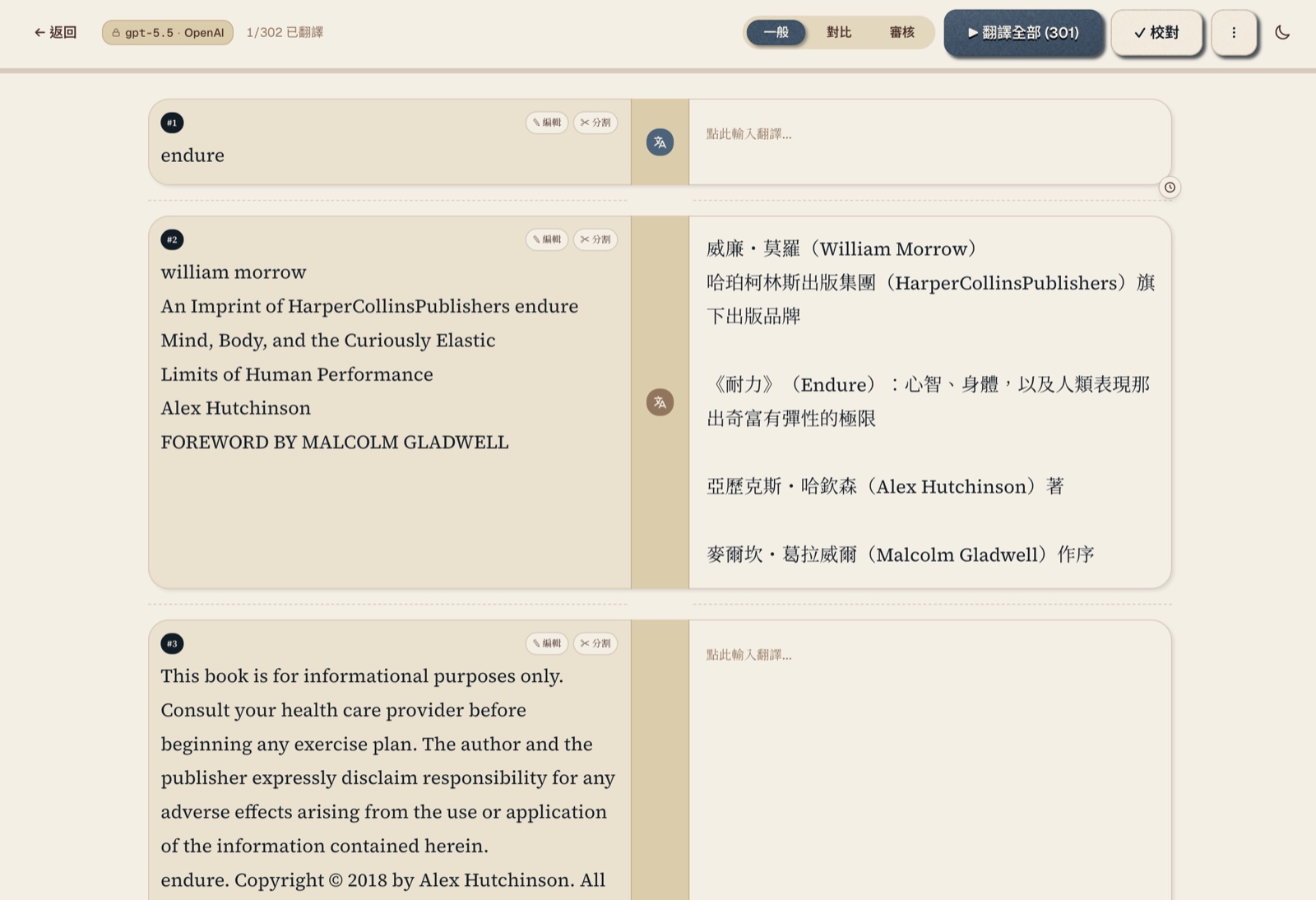Click "This book is for informational purposes only."
The height and width of the screenshot is (900, 1316).
pyautogui.click(x=362, y=676)
